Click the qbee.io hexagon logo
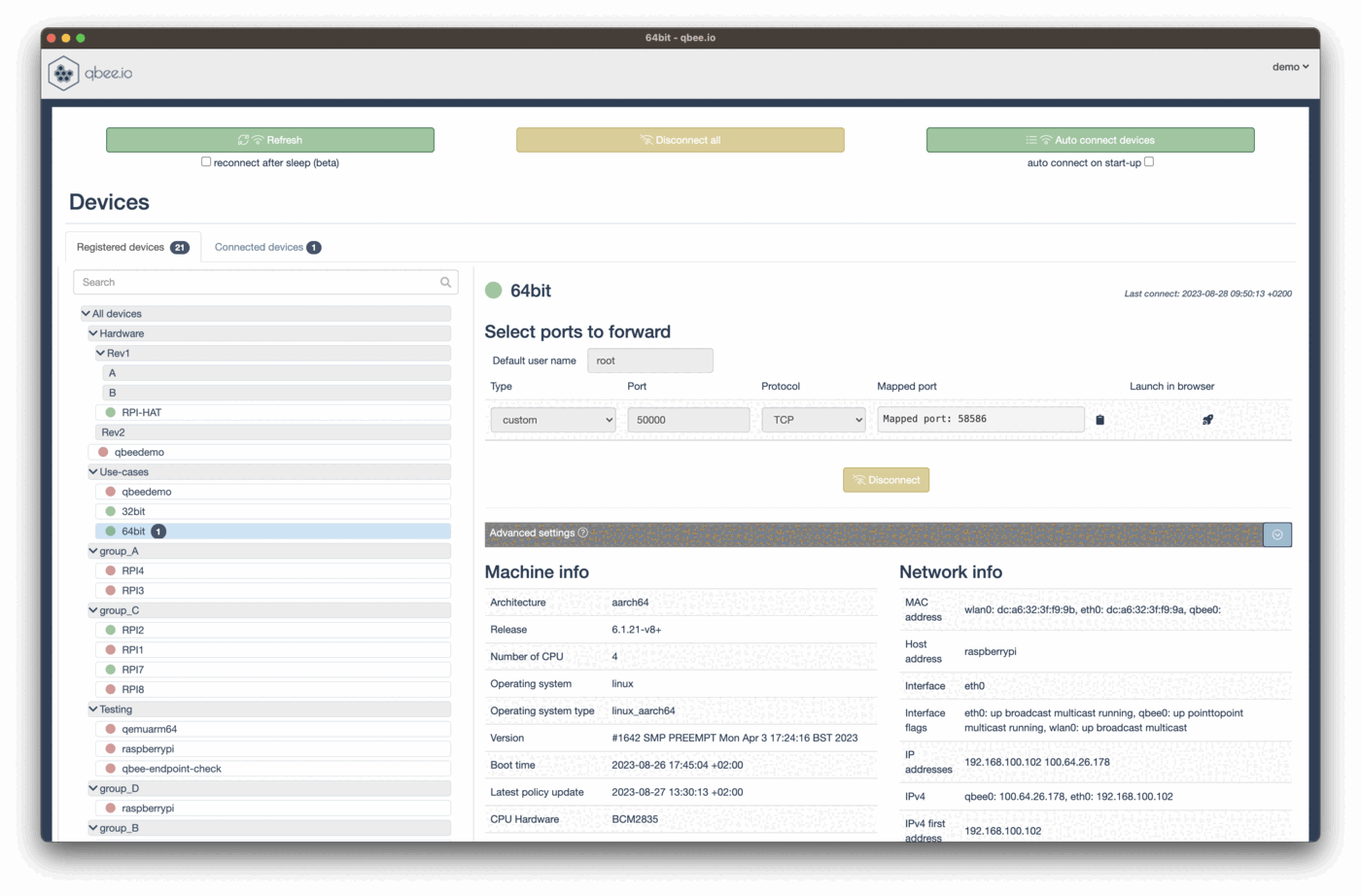 [x=62, y=73]
